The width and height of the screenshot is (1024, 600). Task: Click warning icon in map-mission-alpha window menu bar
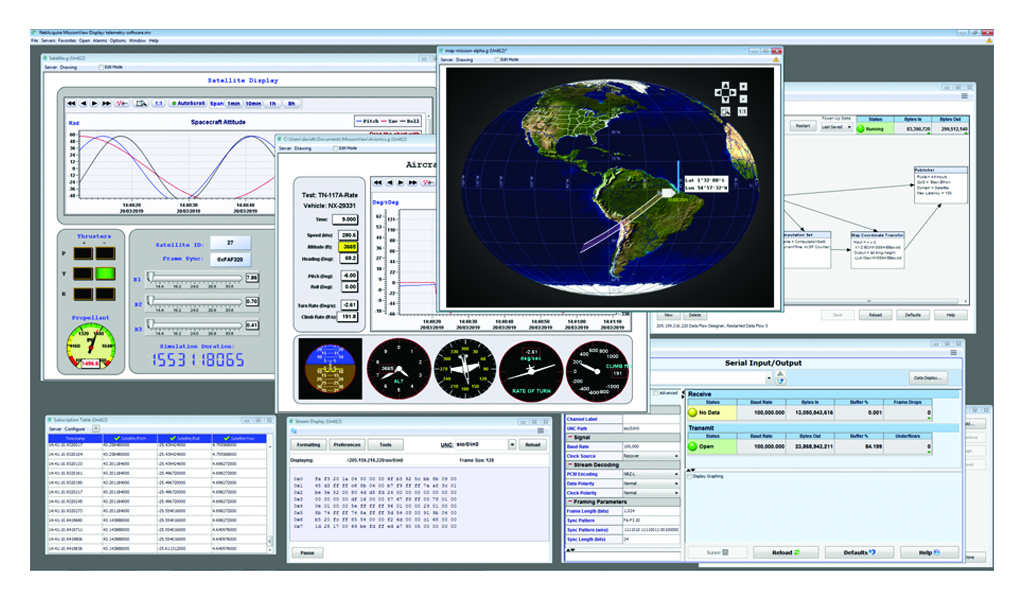coord(776,59)
